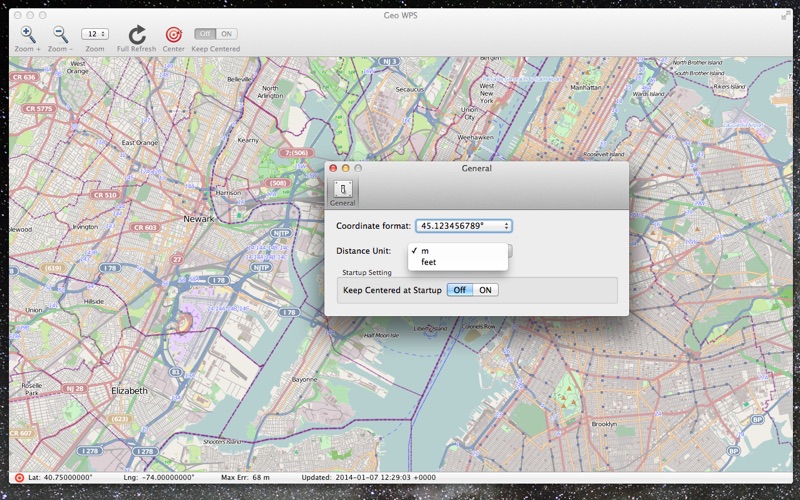Click the Zoom − magnifier icon

coord(61,35)
